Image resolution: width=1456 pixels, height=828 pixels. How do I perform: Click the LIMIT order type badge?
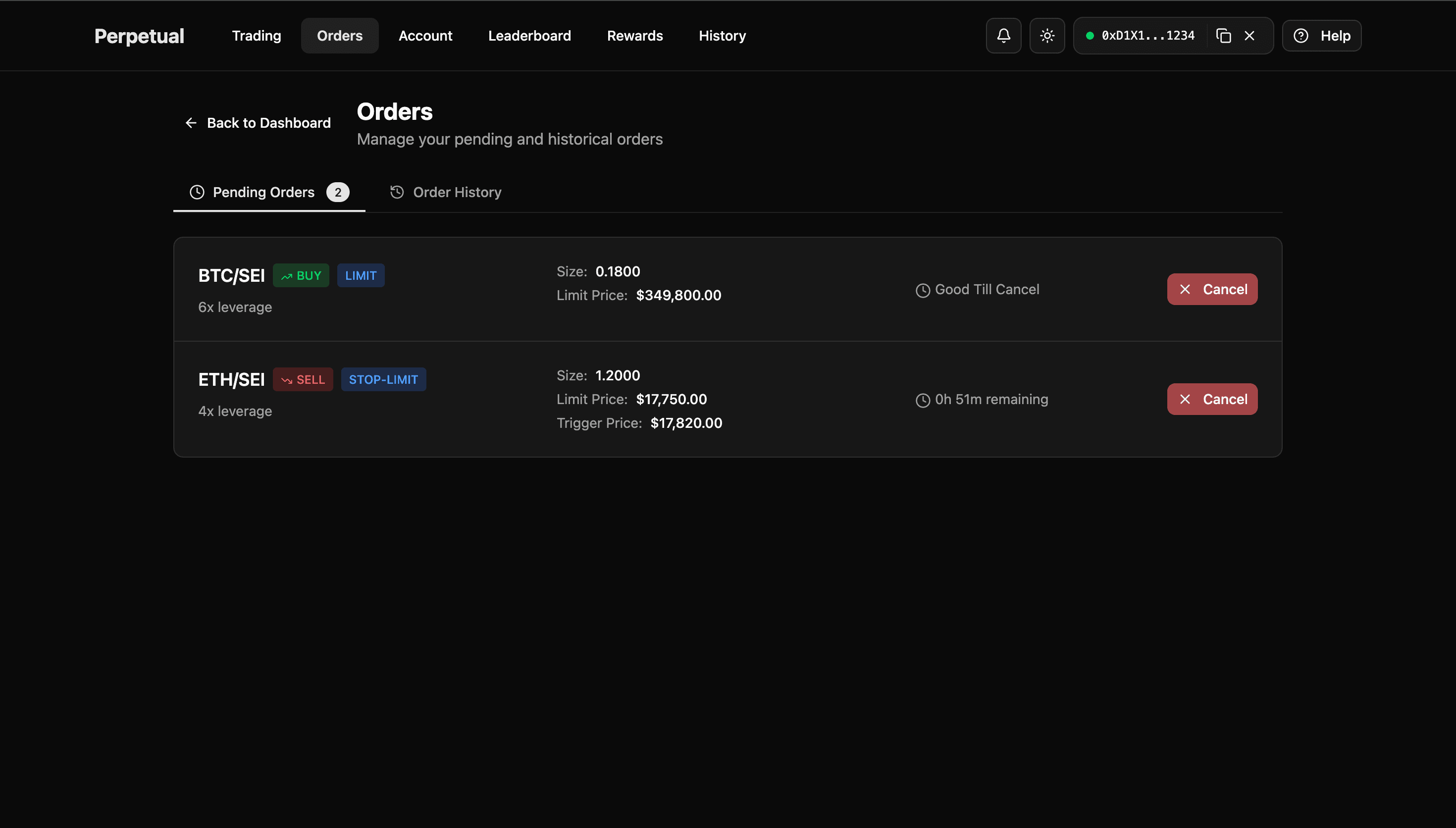(x=361, y=276)
